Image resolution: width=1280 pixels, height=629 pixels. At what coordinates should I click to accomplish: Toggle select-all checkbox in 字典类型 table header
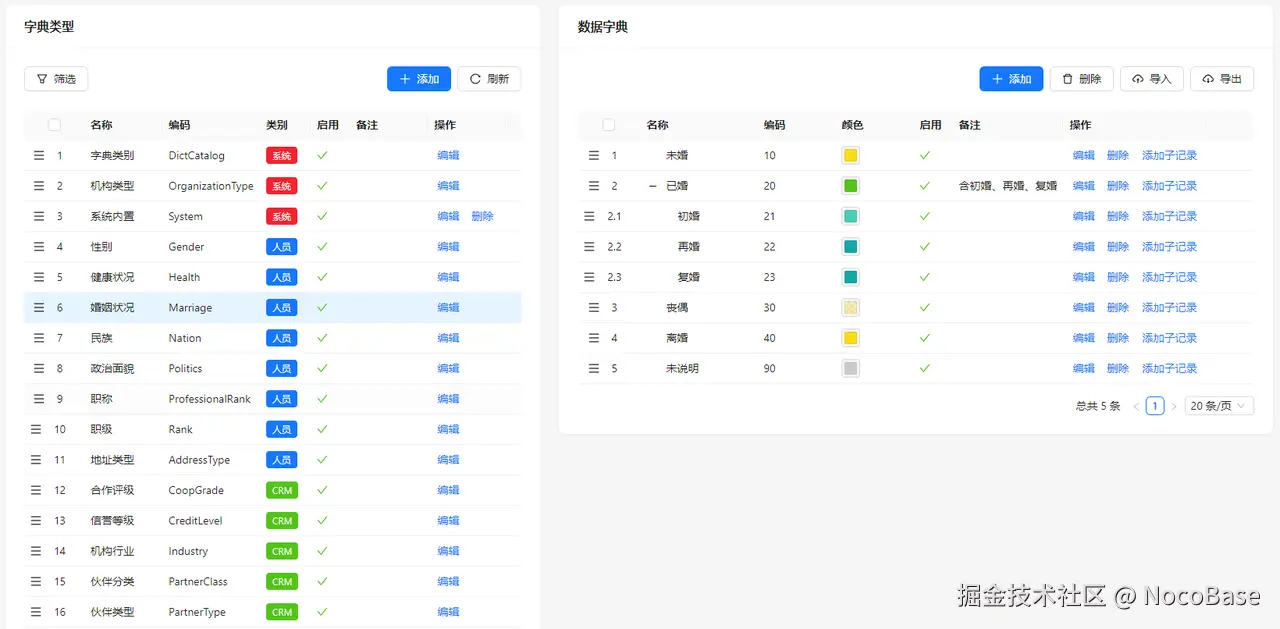[55, 125]
